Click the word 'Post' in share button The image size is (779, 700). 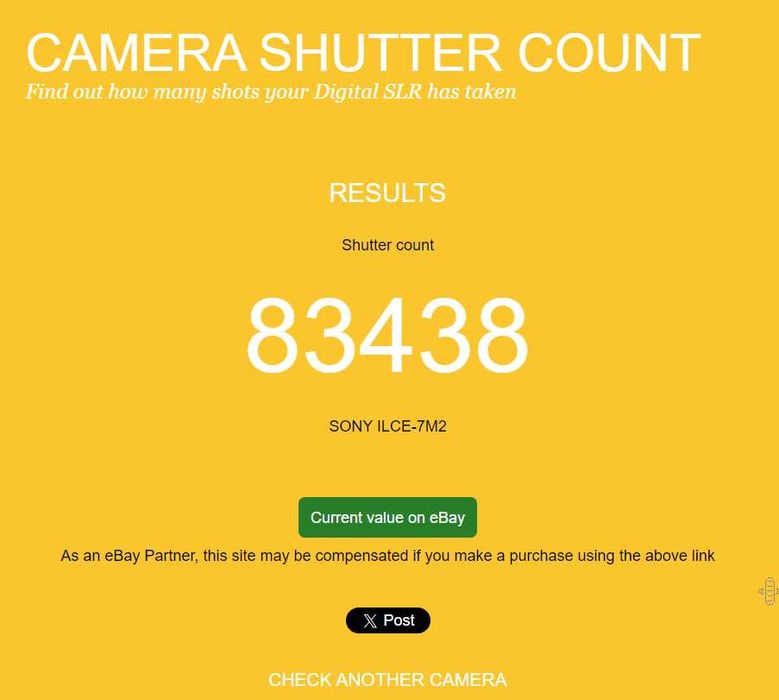pyautogui.click(x=398, y=620)
